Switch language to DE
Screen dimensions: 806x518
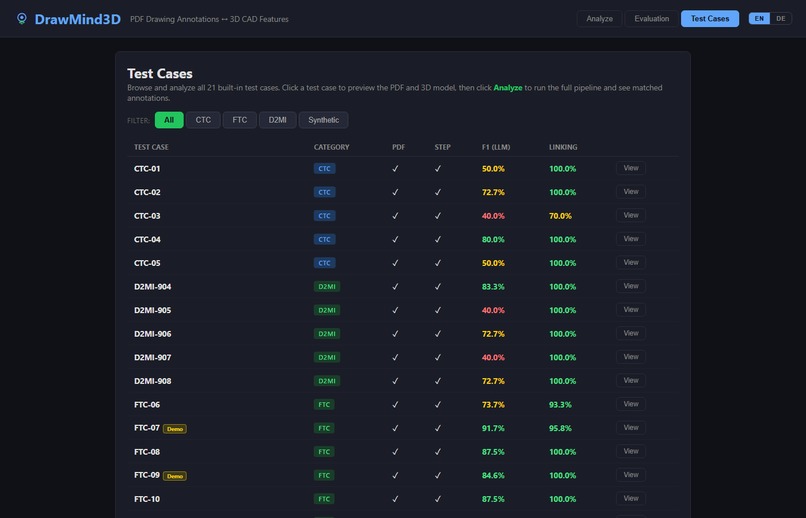pos(781,18)
